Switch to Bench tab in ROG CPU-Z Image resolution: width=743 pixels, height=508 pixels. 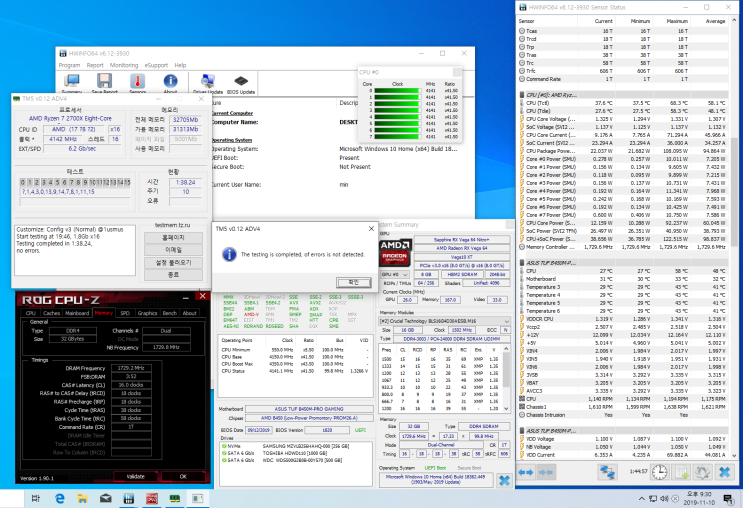tap(170, 313)
